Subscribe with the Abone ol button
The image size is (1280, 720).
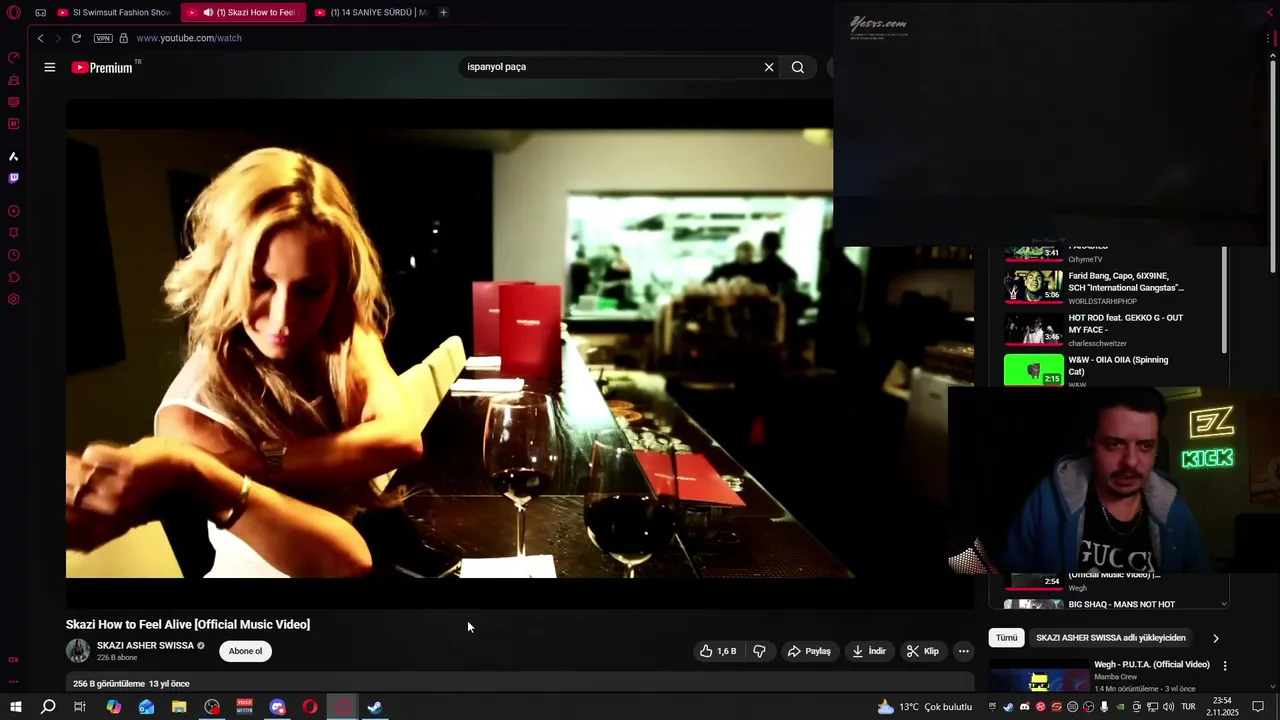[245, 651]
